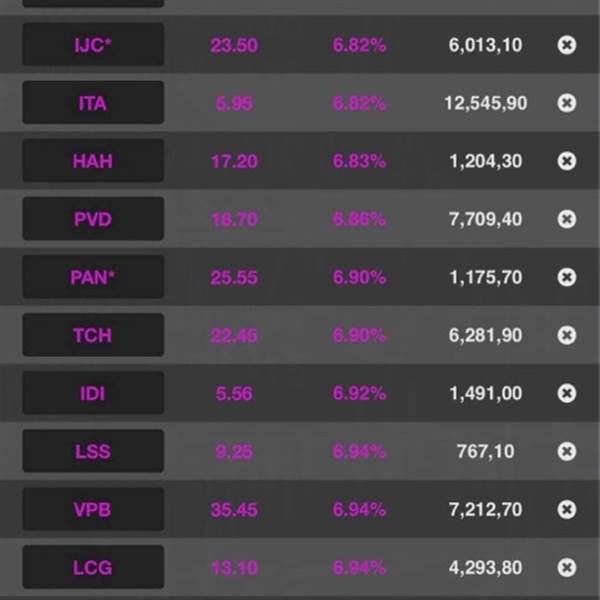
Task: Open HAH stock symbol details
Action: click(x=93, y=161)
